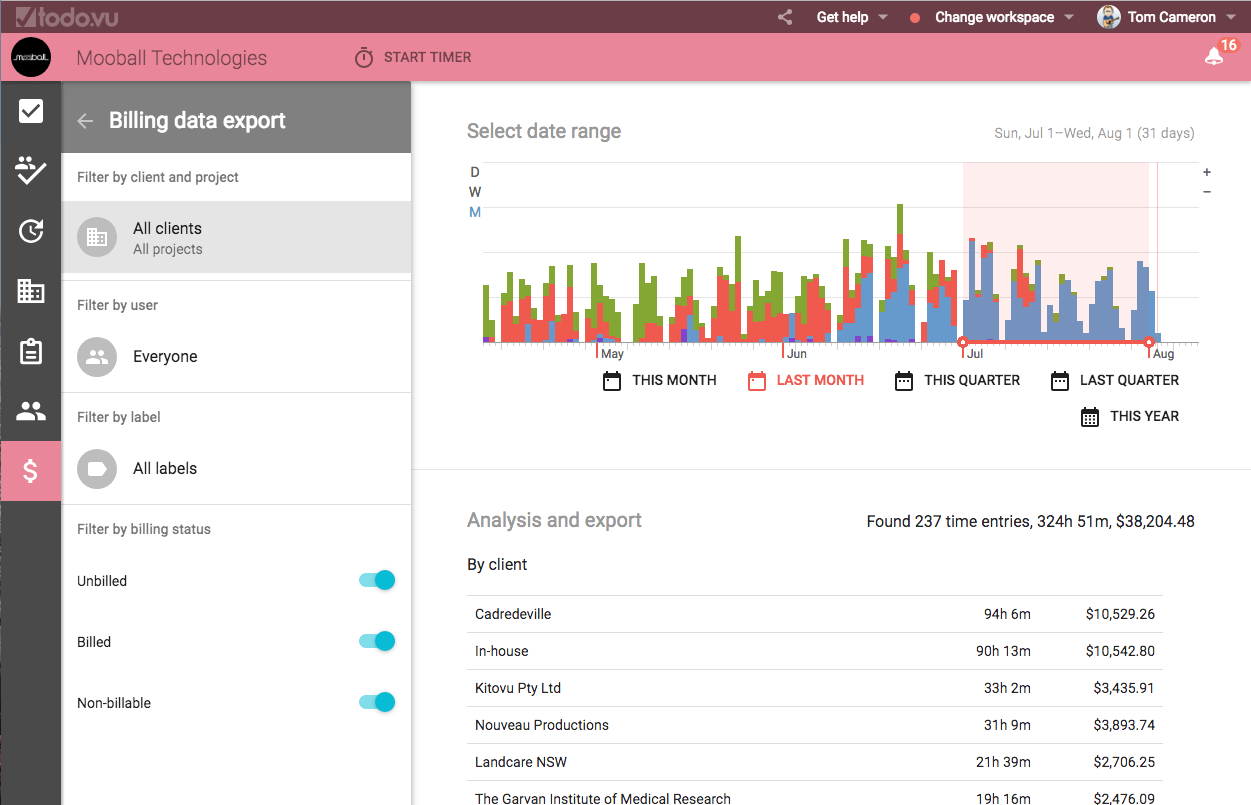Click the Jun marker on the timeline
Image resolution: width=1251 pixels, height=805 pixels.
tap(796, 354)
